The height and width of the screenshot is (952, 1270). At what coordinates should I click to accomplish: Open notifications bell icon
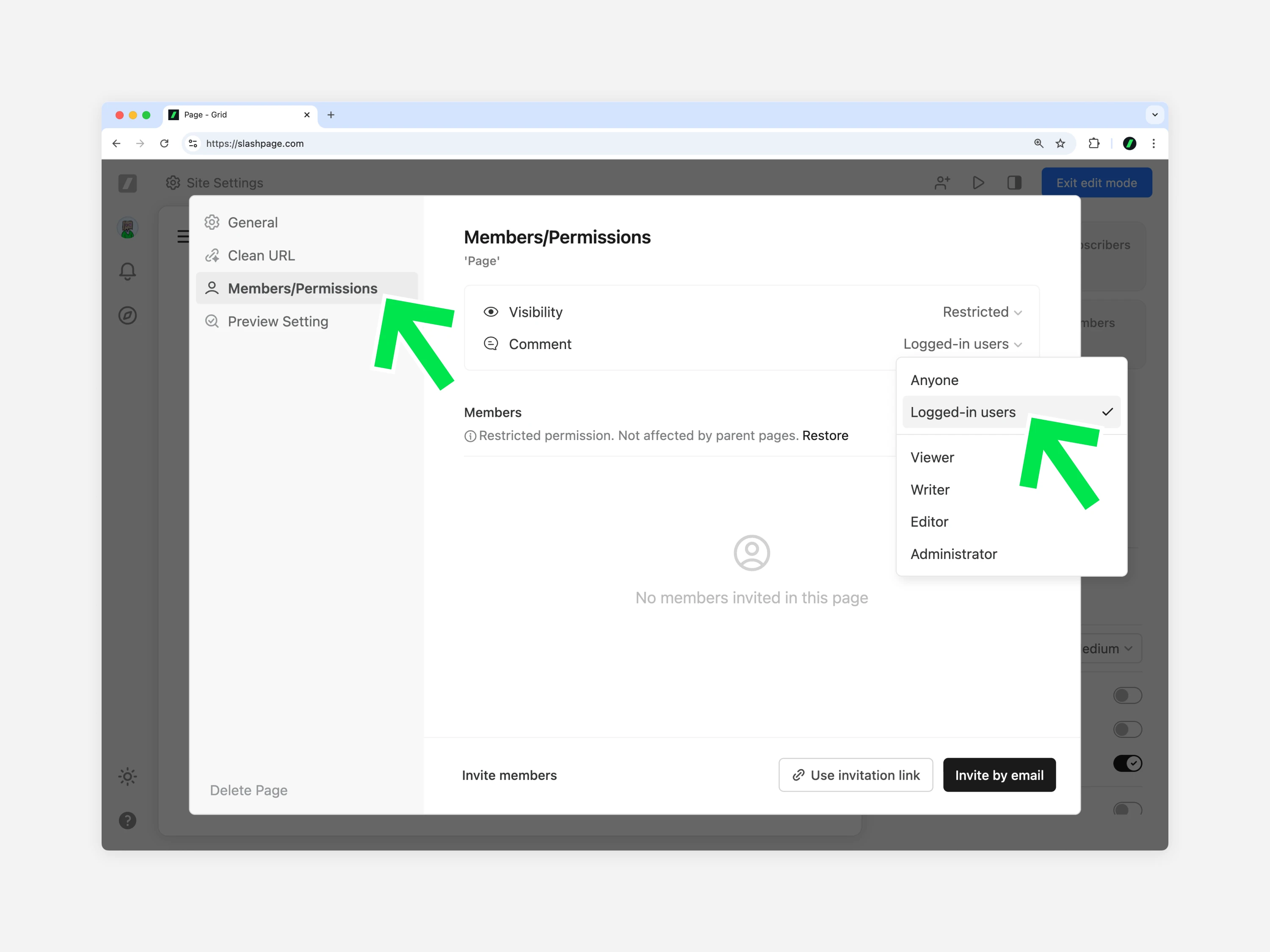127,272
